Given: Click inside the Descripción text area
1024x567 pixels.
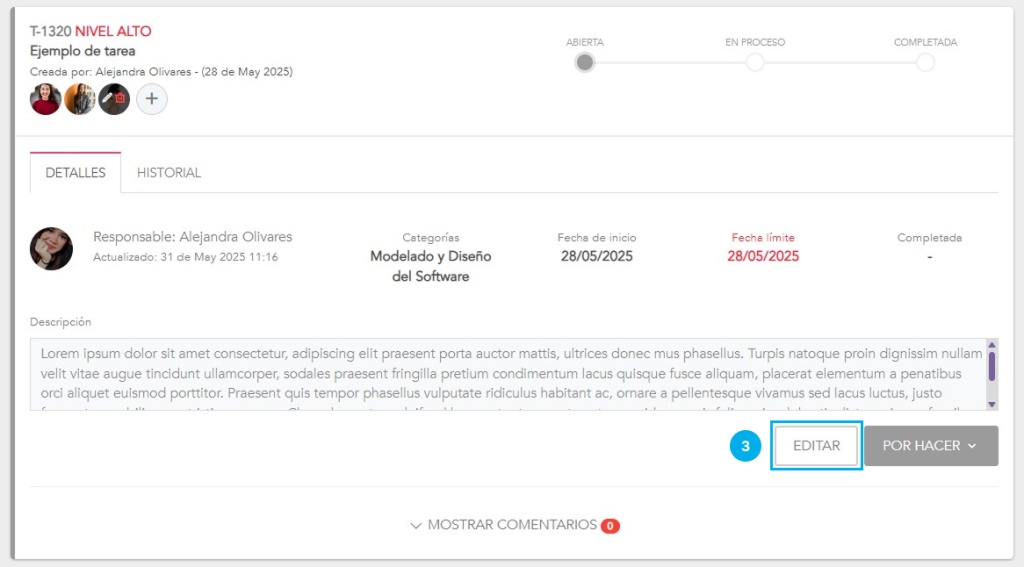Looking at the screenshot, I should point(500,374).
